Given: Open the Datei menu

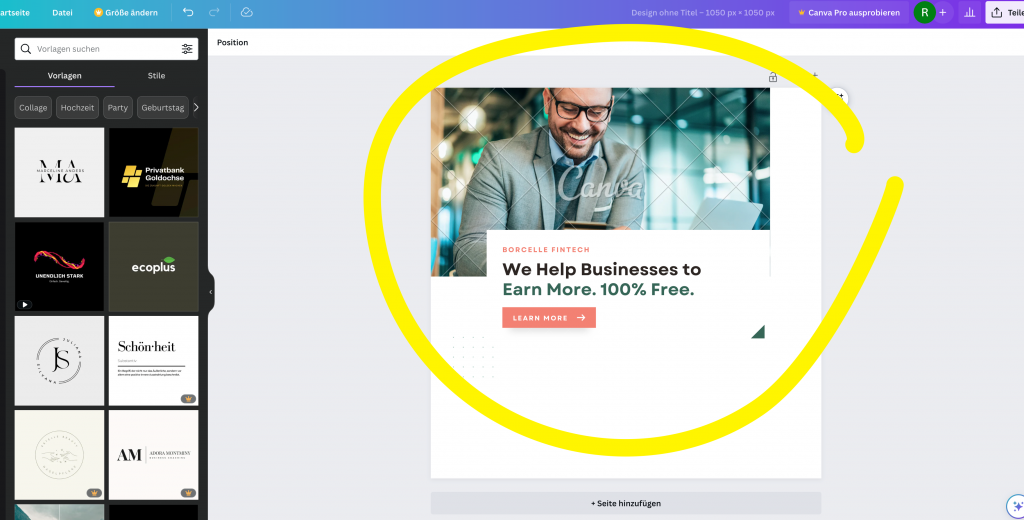Looking at the screenshot, I should pyautogui.click(x=62, y=12).
